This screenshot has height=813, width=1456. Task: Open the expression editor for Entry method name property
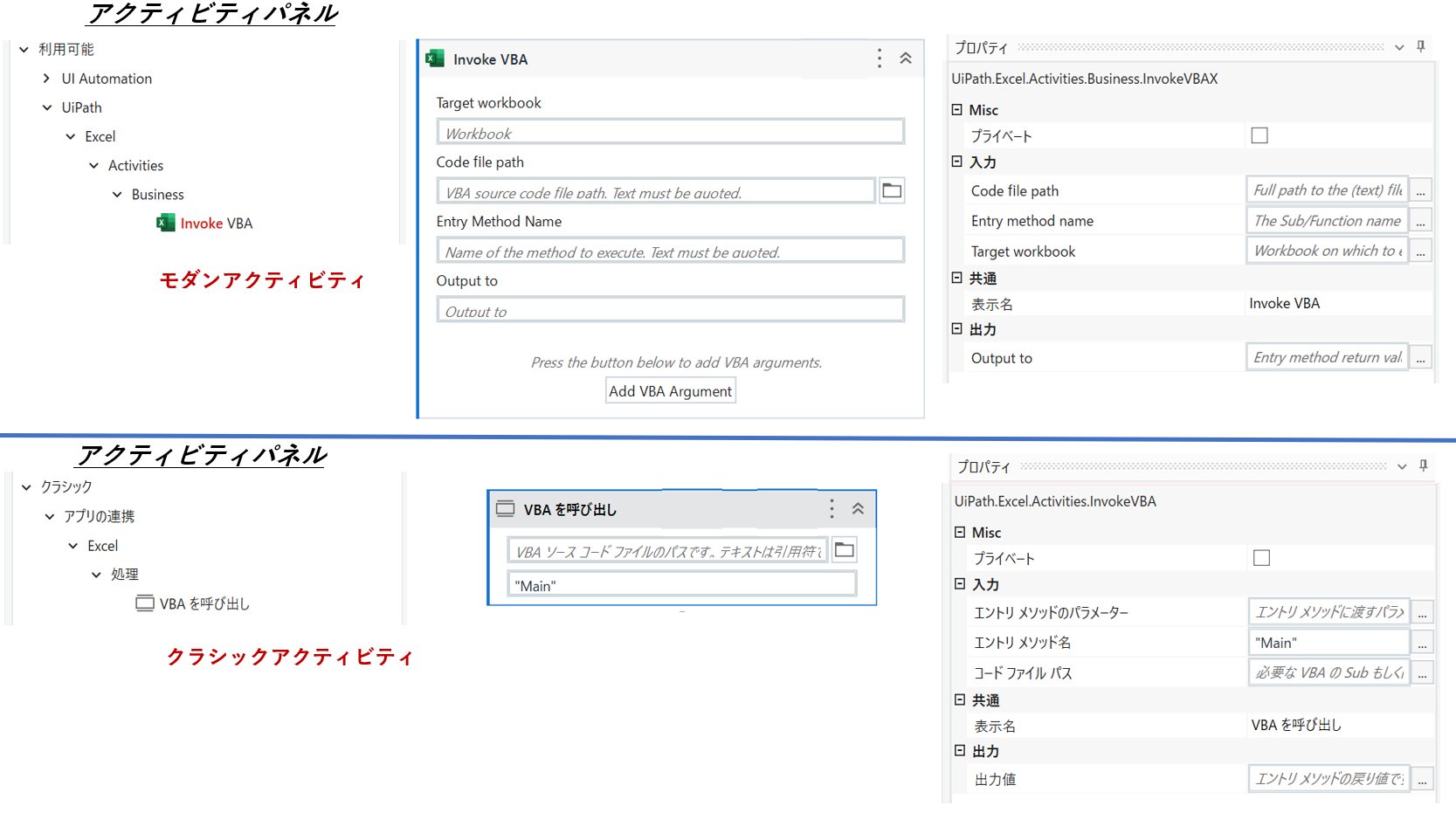pos(1421,221)
